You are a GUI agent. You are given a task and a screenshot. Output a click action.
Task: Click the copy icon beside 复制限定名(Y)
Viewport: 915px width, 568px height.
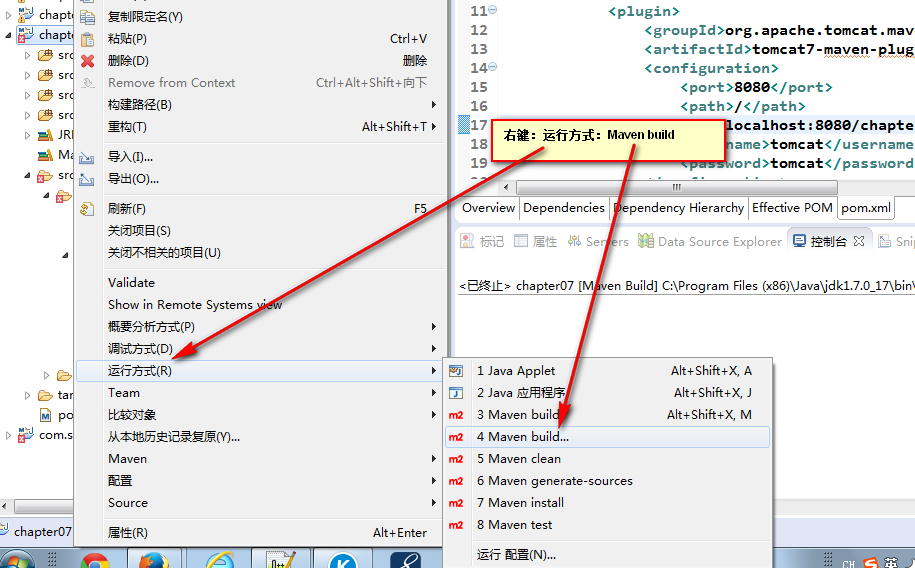click(88, 18)
